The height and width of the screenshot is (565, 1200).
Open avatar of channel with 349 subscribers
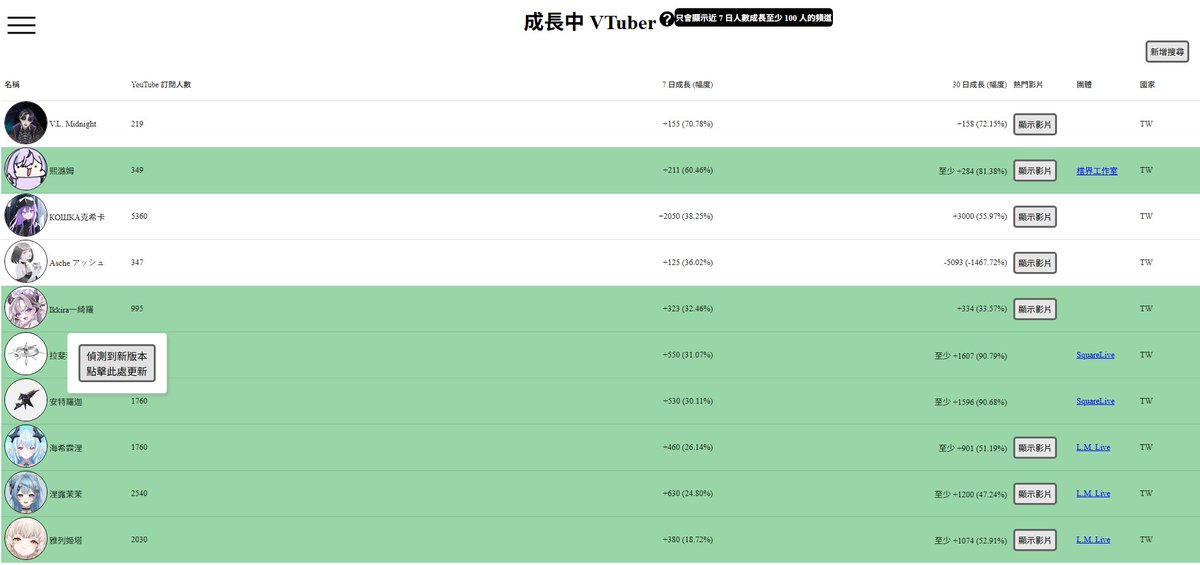(26, 170)
